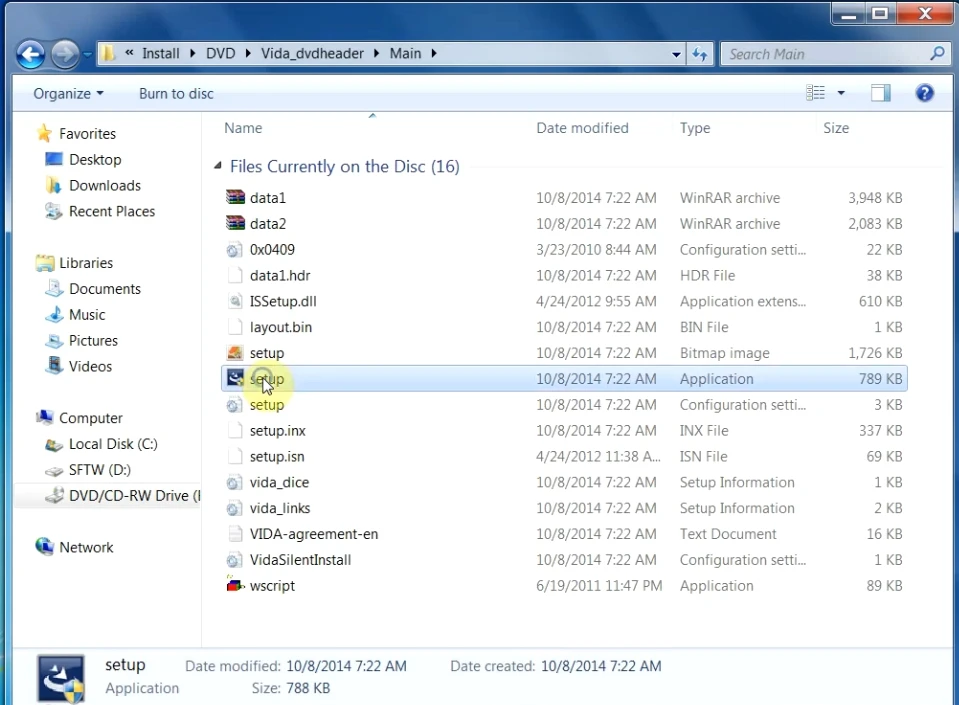Click the VidaSilentInstall configuration icon
Viewport: 959px width, 705px height.
pyautogui.click(x=234, y=560)
